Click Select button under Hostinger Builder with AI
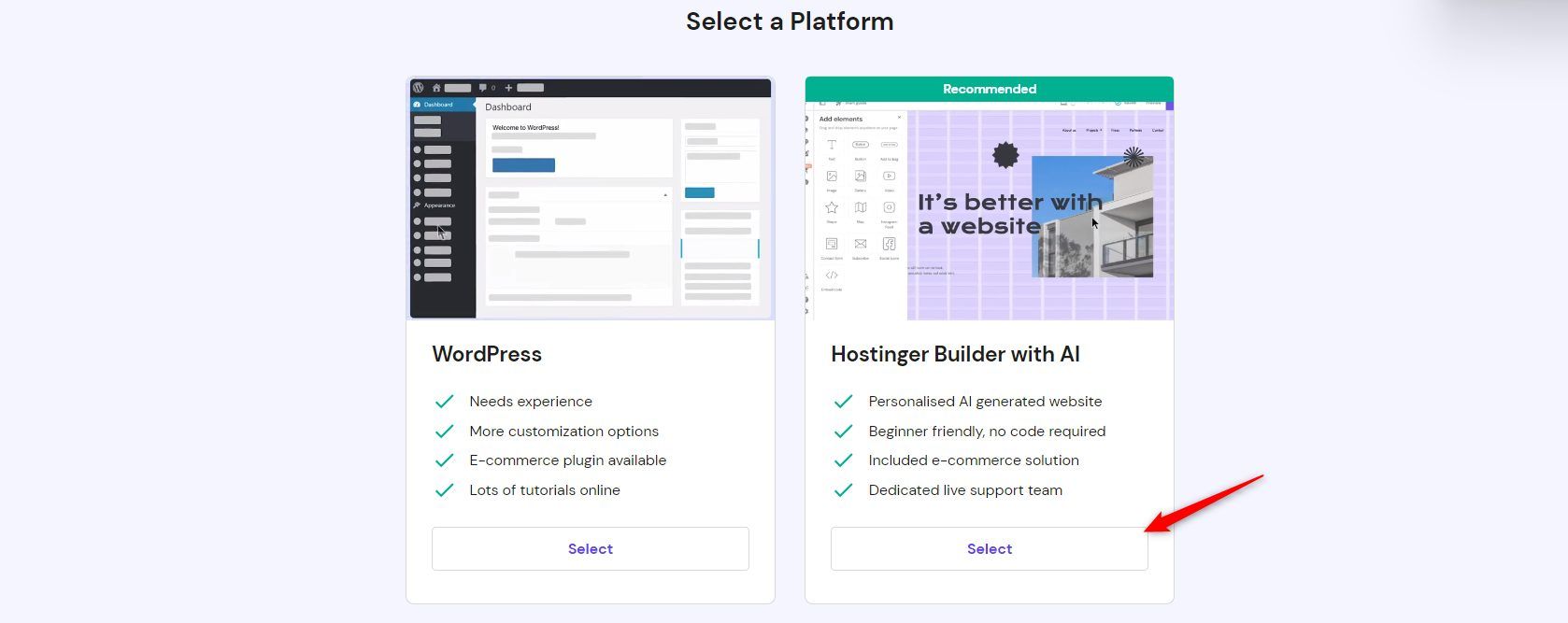This screenshot has height=623, width=1568. (x=989, y=548)
